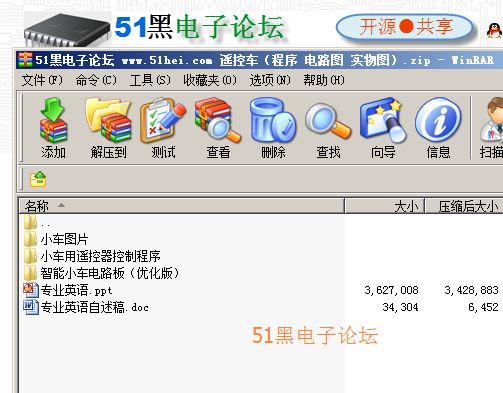Click size value 3,627,008

click(x=391, y=290)
